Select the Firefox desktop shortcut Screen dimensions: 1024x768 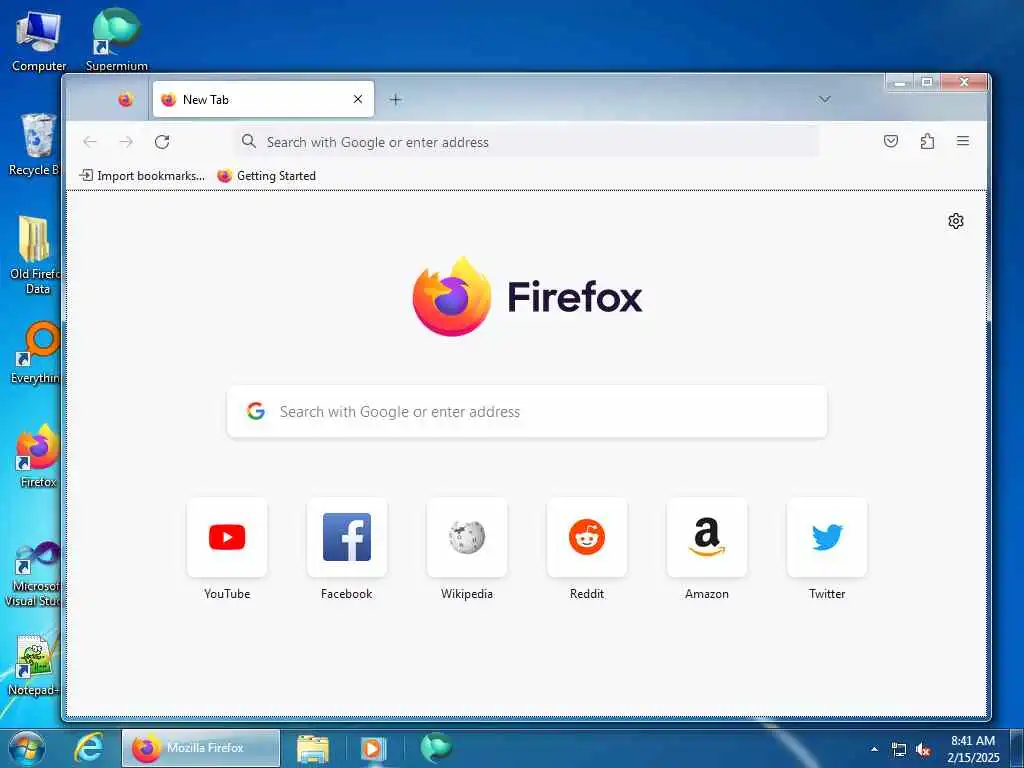tap(37, 456)
